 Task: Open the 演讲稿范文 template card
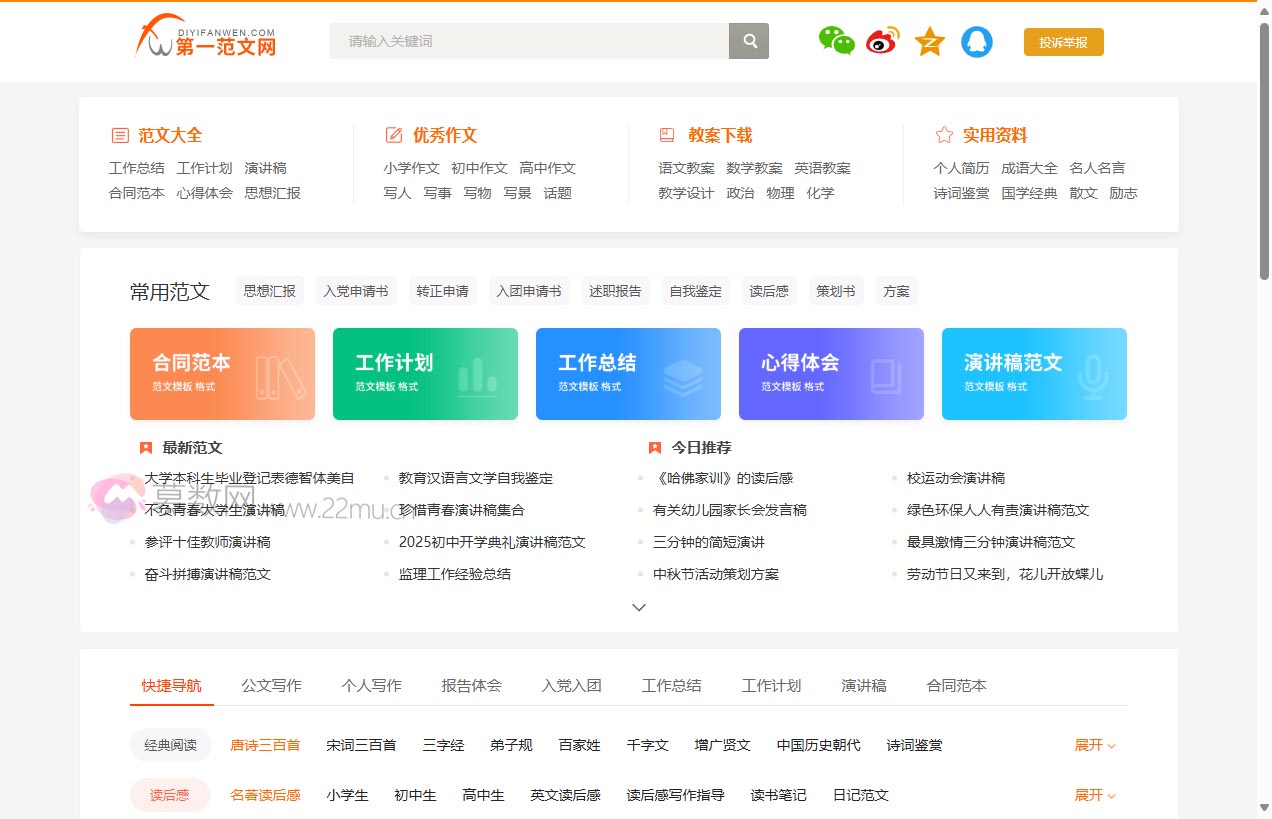pos(1034,373)
